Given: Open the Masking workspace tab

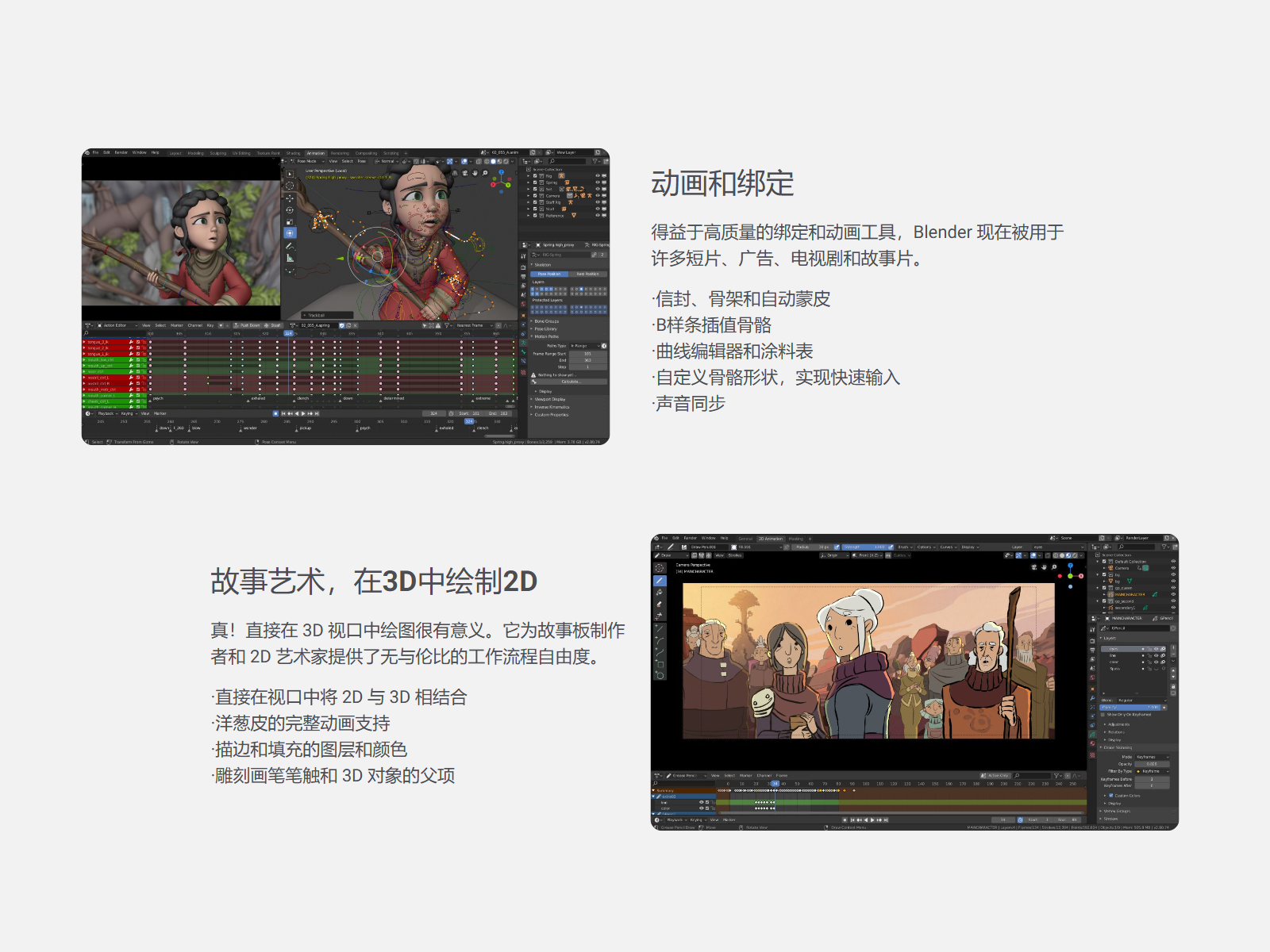Looking at the screenshot, I should pos(796,539).
